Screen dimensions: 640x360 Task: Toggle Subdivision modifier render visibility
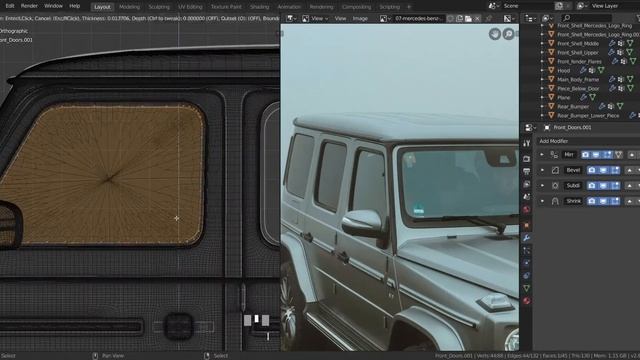pyautogui.click(x=592, y=185)
